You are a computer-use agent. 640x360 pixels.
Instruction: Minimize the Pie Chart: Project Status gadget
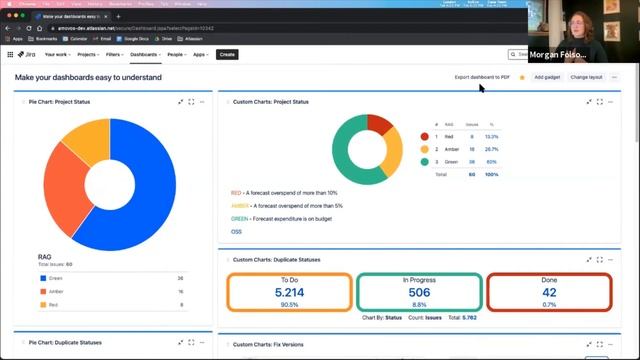(180, 102)
